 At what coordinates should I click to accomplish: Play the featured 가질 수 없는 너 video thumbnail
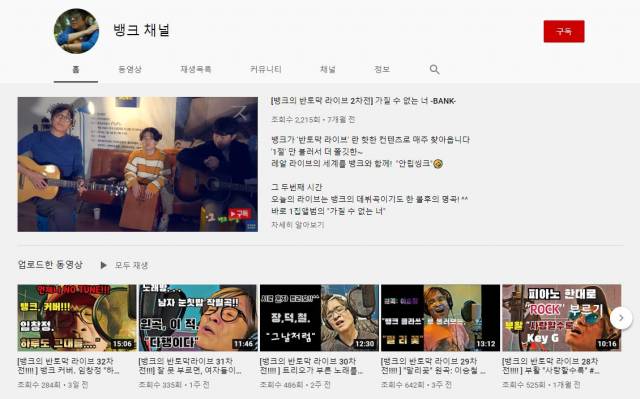[138, 164]
